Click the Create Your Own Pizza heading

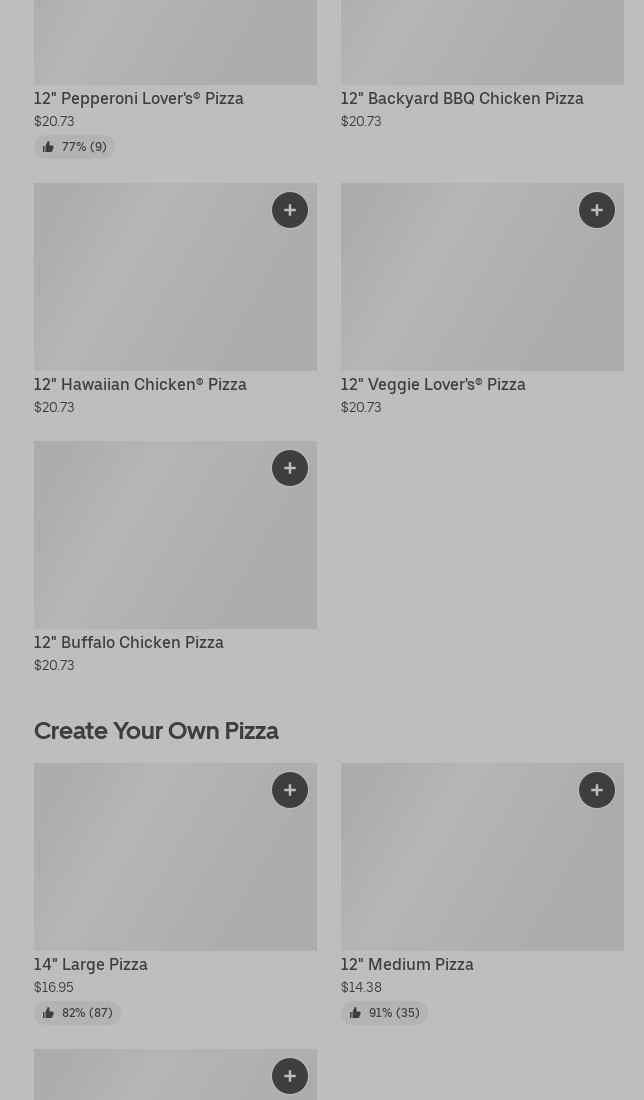(x=156, y=731)
